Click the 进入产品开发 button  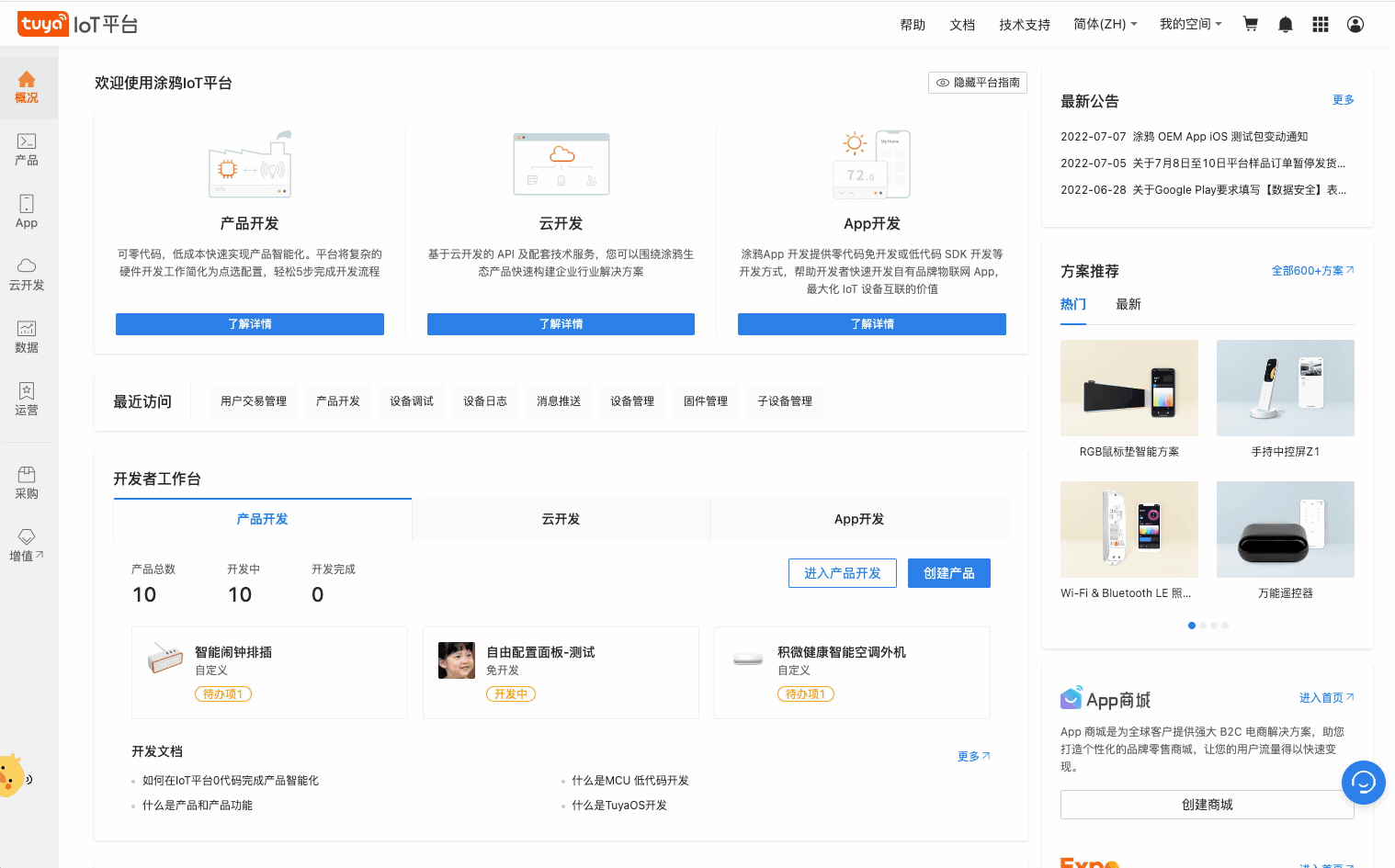[x=843, y=573]
